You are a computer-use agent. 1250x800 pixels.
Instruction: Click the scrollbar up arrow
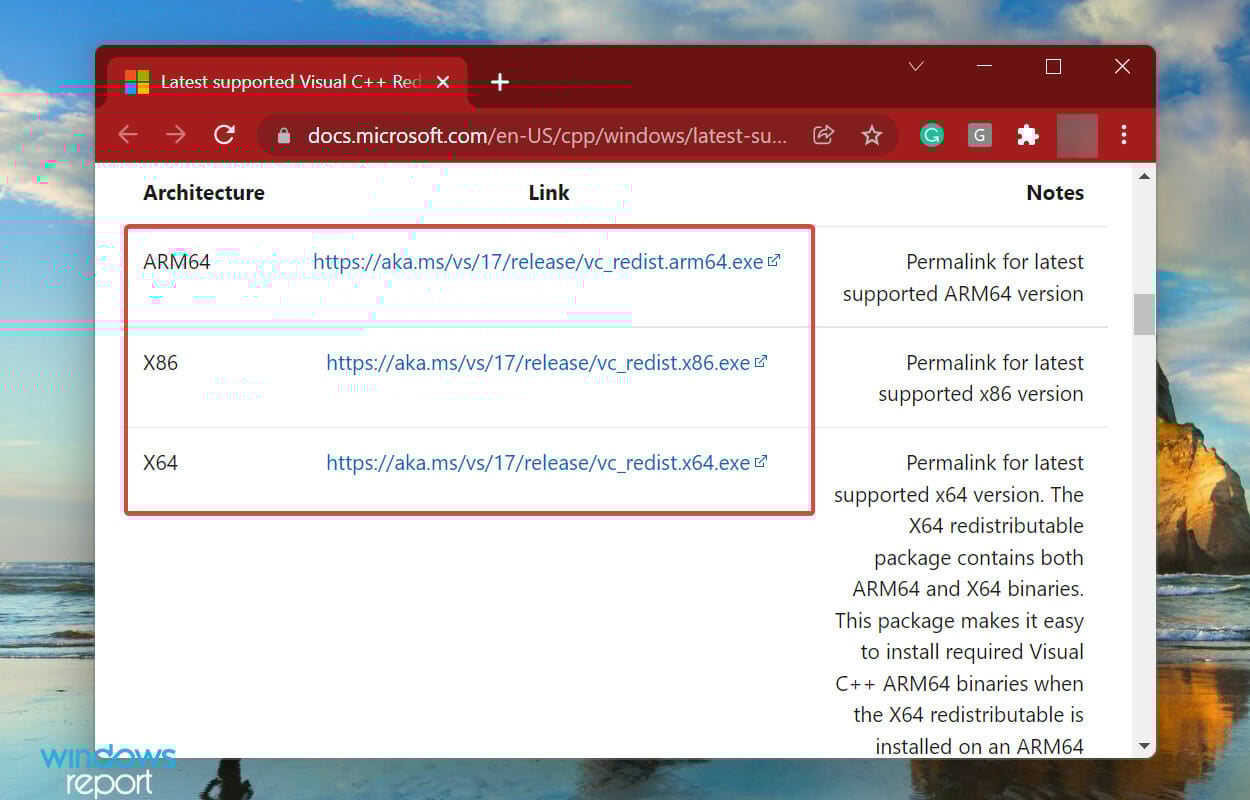click(x=1144, y=176)
